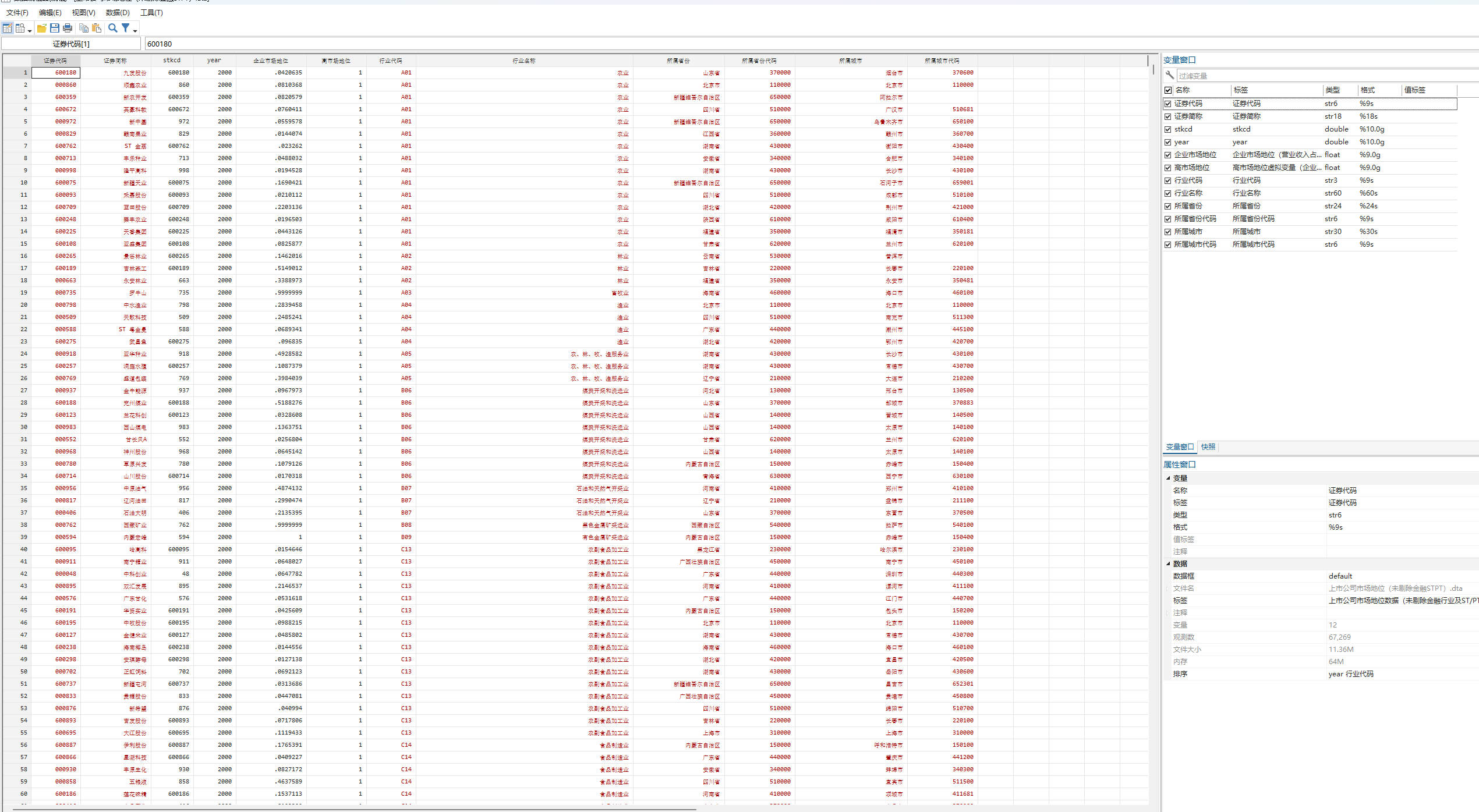Screen dimensions: 1479x812
Task: Uncheck the stkcd variable checkbox
Action: pyautogui.click(x=1167, y=129)
